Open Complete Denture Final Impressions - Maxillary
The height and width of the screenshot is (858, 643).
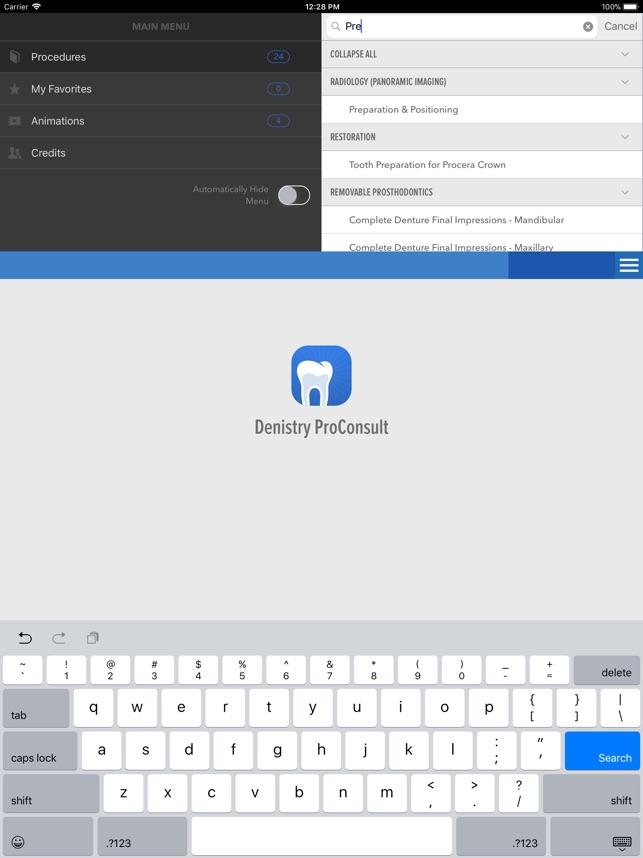point(482,244)
